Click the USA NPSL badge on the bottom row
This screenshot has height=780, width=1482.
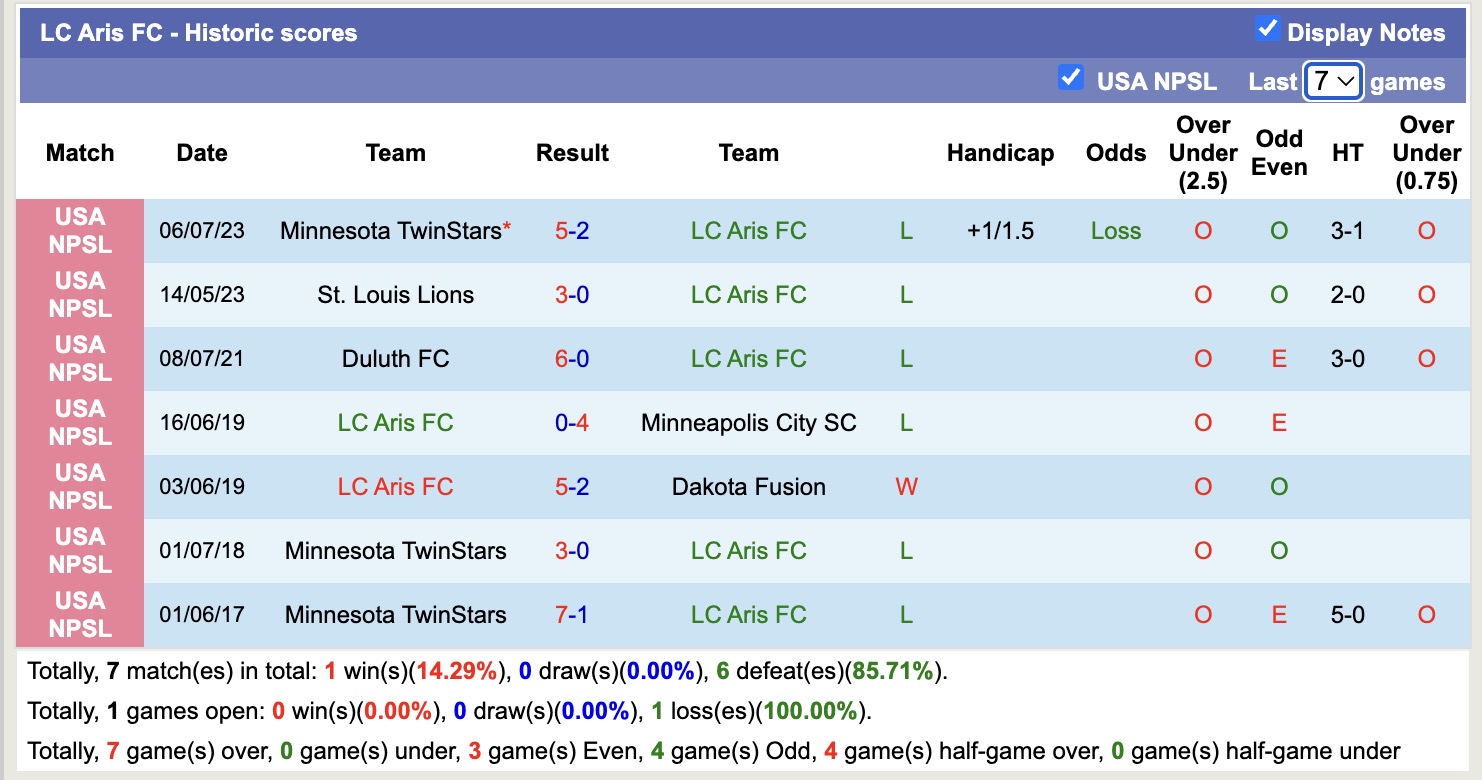(80, 614)
